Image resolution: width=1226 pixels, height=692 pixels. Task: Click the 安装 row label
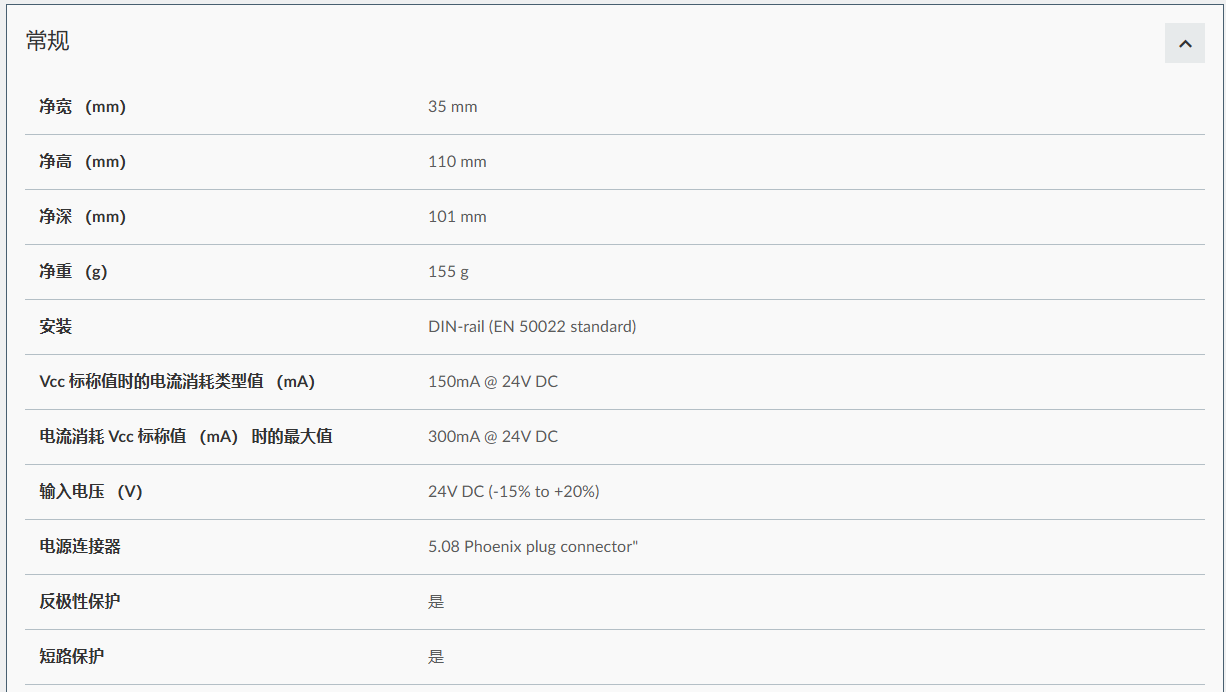tap(56, 327)
